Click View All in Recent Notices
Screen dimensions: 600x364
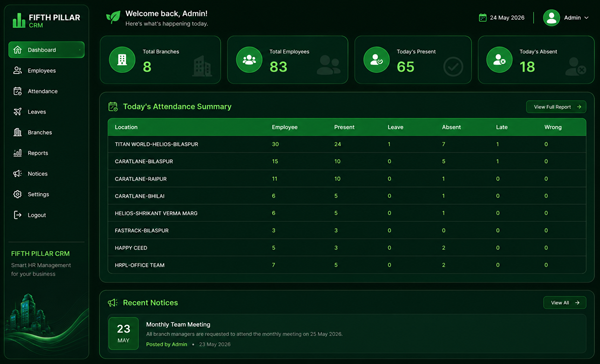pyautogui.click(x=565, y=303)
